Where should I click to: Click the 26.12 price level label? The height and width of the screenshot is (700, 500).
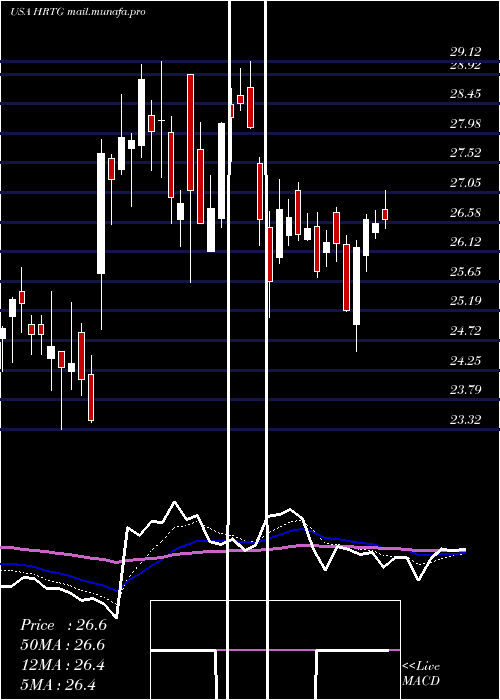coord(465,242)
